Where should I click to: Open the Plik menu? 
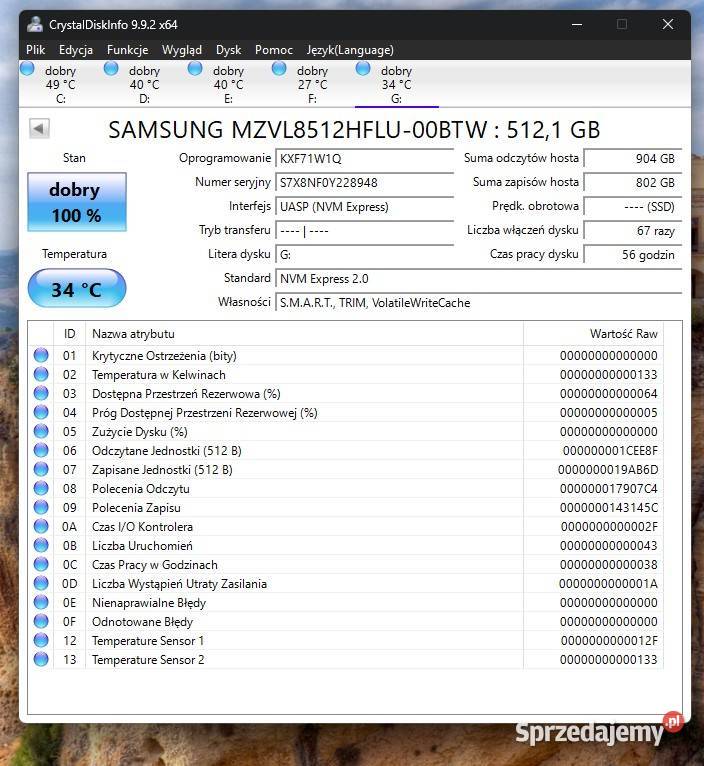(x=35, y=50)
